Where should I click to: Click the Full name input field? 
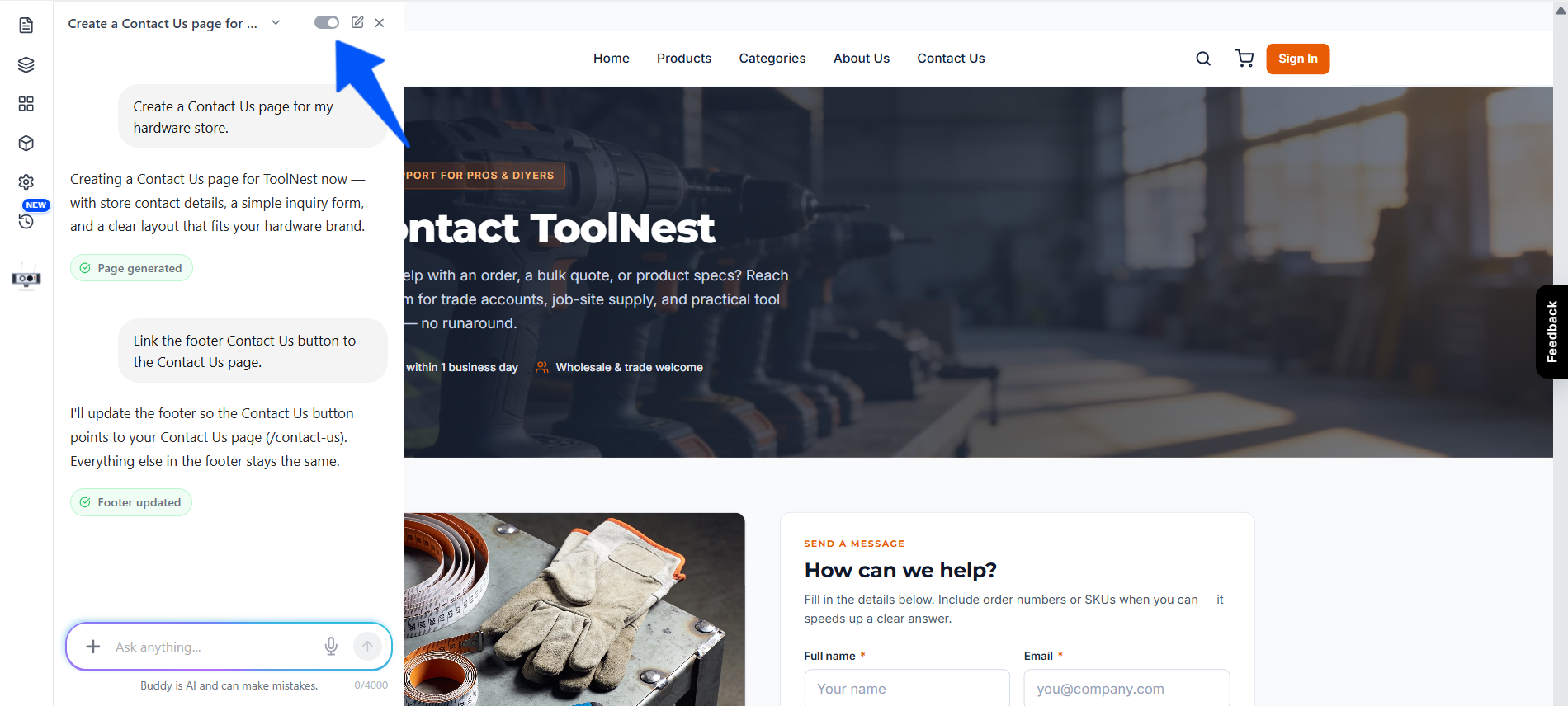[907, 688]
